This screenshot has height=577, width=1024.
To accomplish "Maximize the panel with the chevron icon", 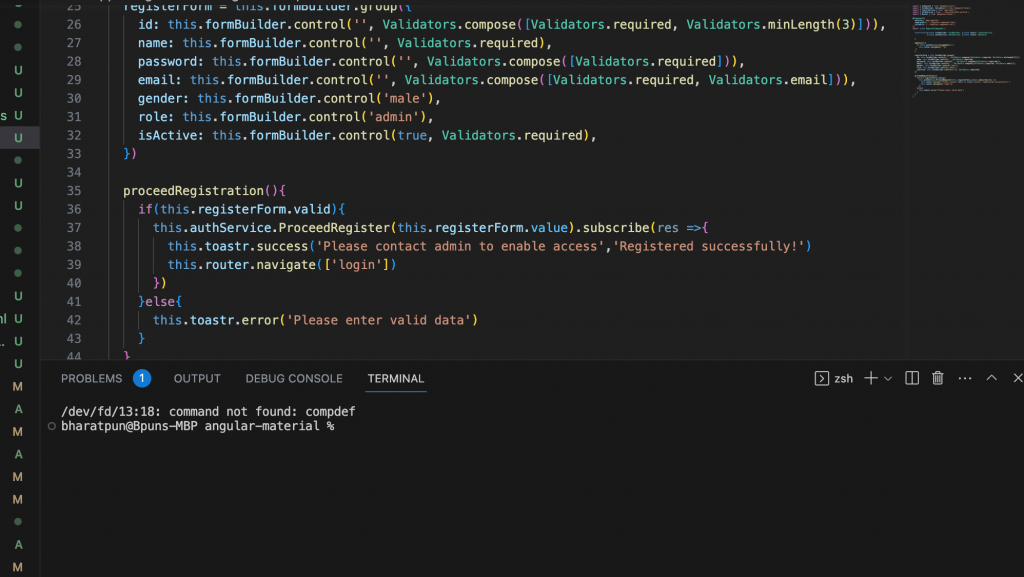I will tap(990, 378).
